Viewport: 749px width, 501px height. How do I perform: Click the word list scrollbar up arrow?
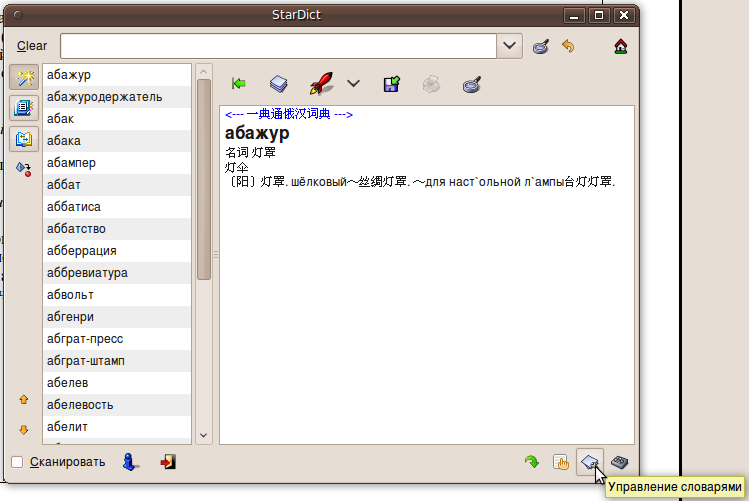203,72
